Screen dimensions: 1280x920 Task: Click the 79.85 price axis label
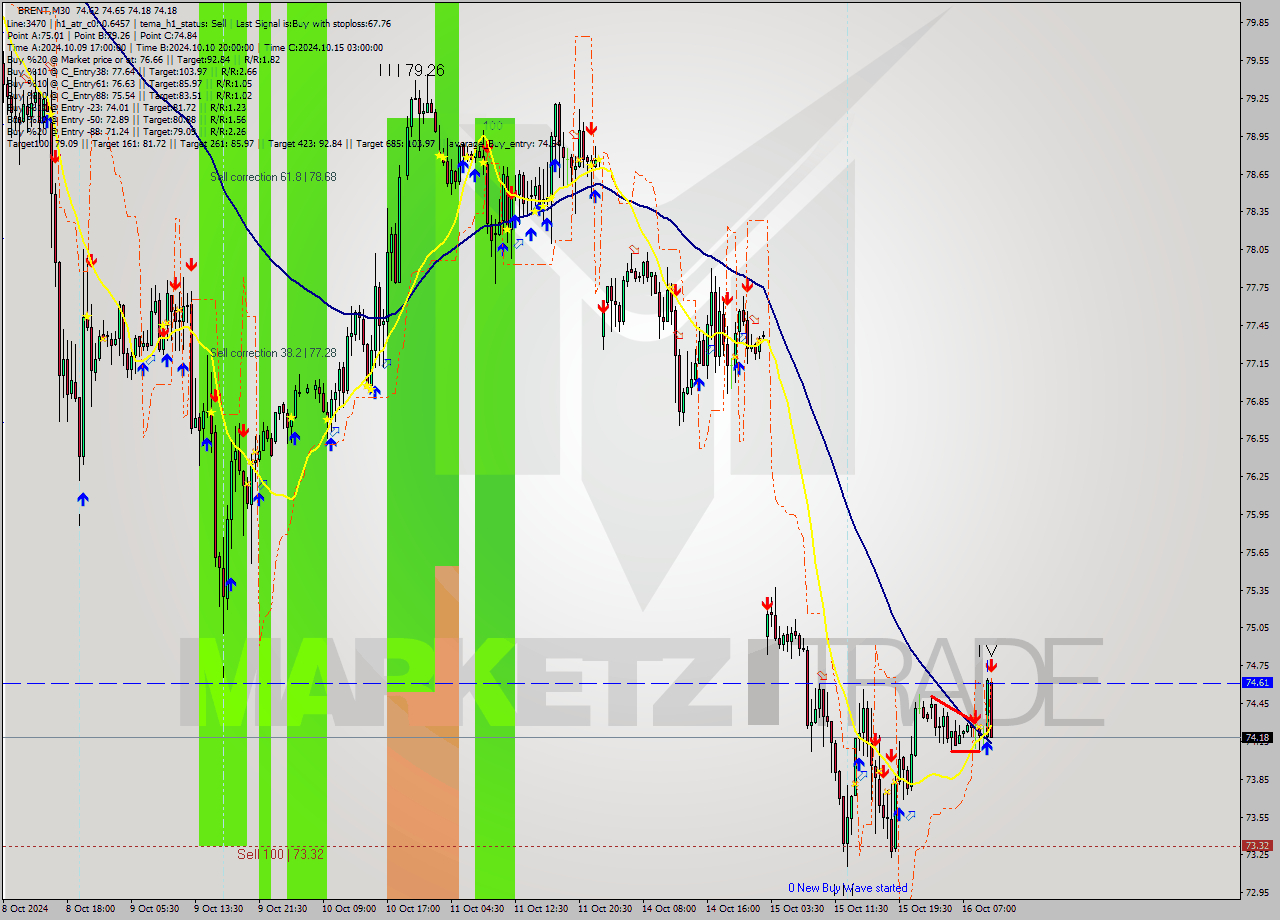pos(1256,22)
